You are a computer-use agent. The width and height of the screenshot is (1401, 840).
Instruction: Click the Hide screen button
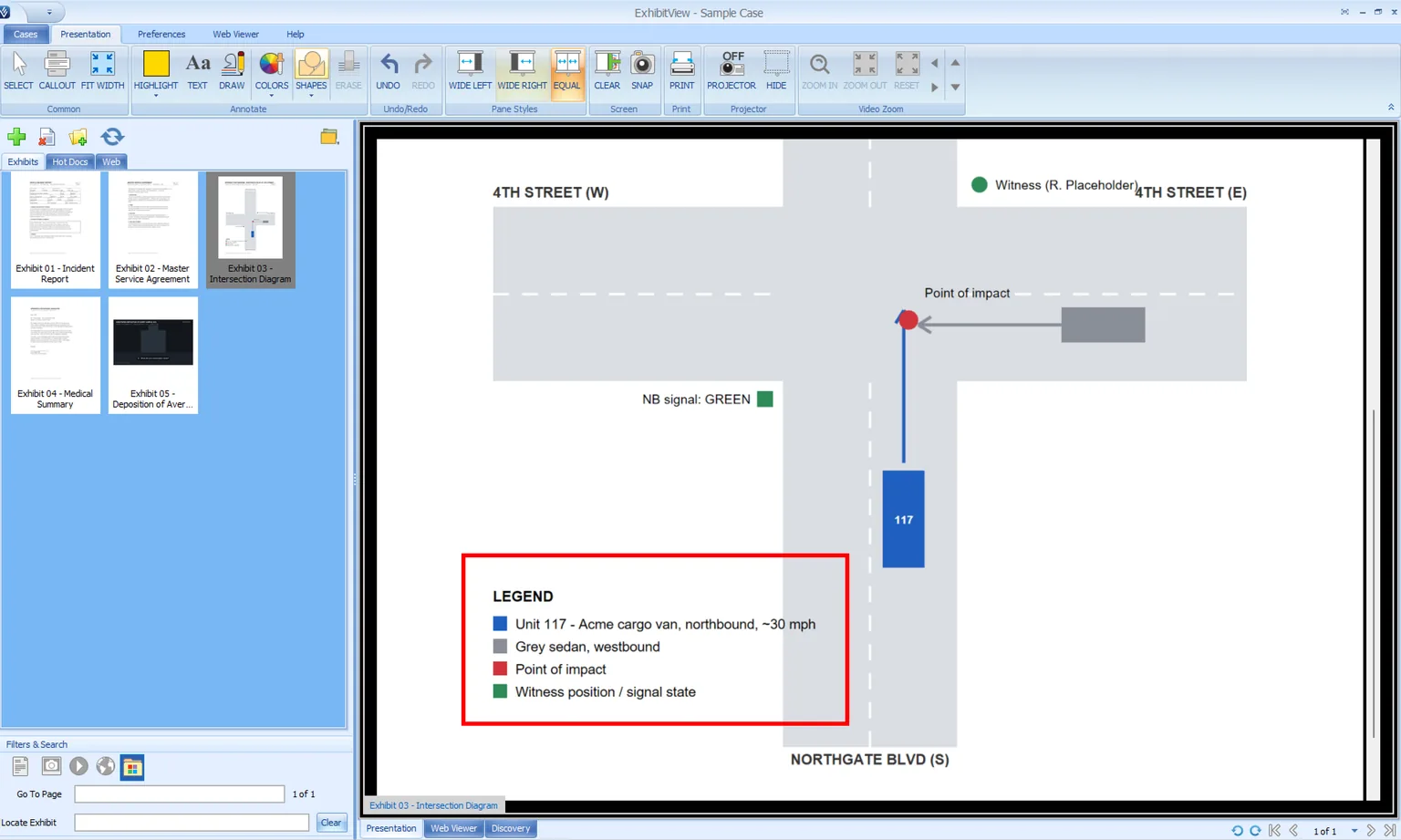pos(776,70)
